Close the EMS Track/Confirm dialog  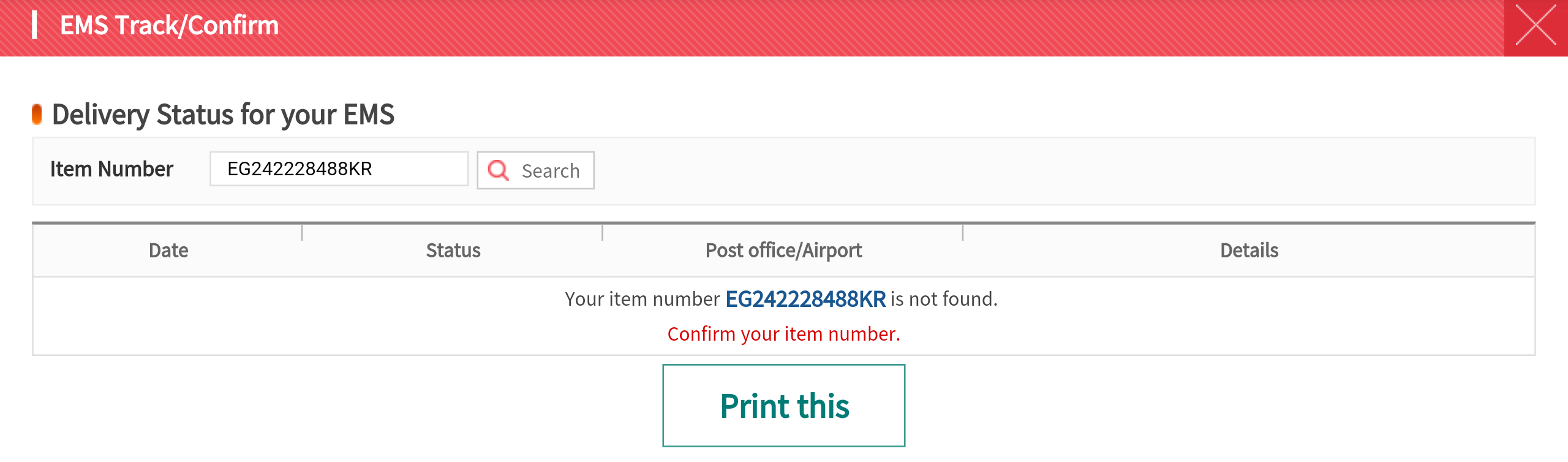point(1536,26)
